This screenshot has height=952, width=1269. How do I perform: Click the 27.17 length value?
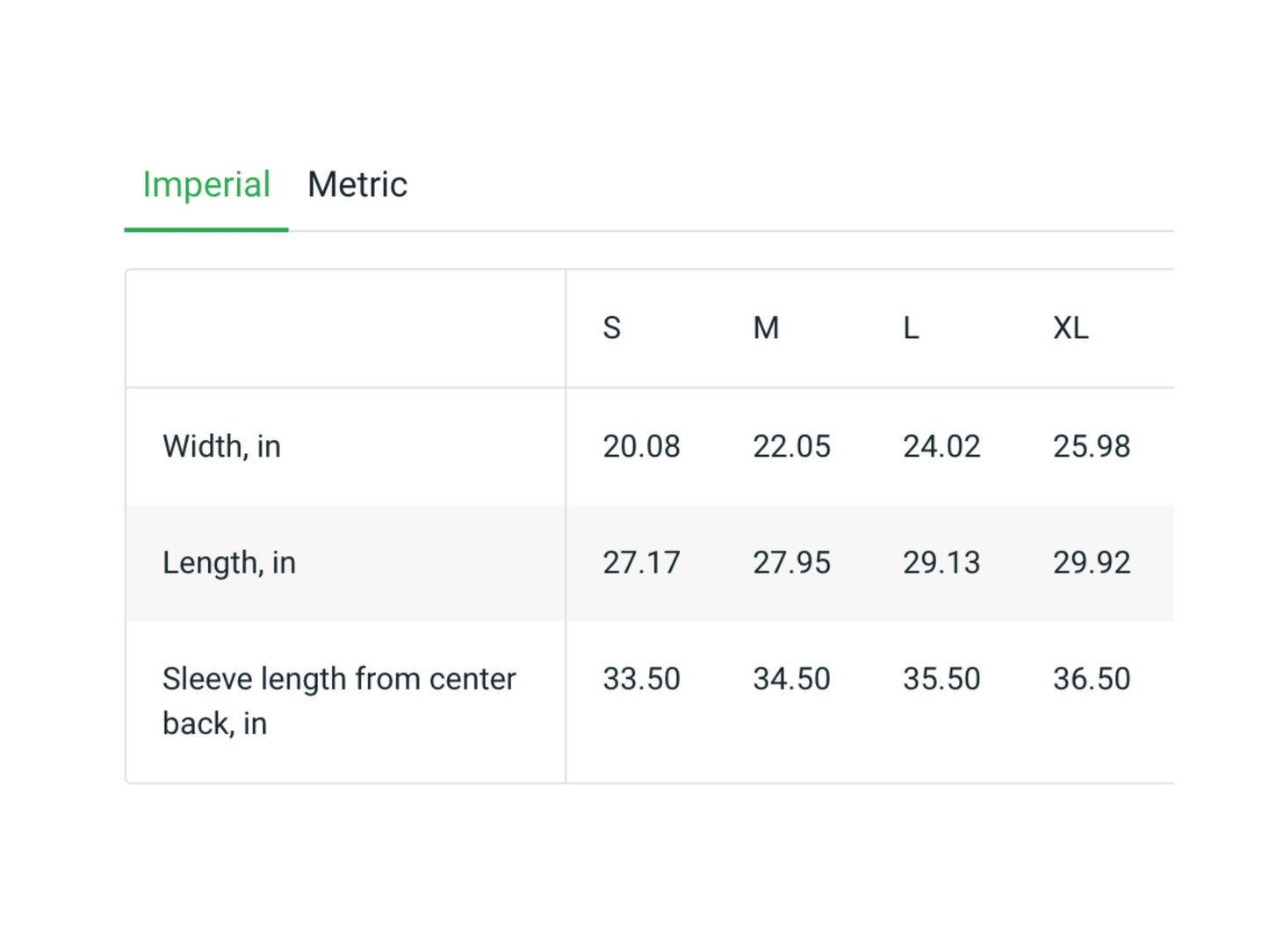(641, 563)
